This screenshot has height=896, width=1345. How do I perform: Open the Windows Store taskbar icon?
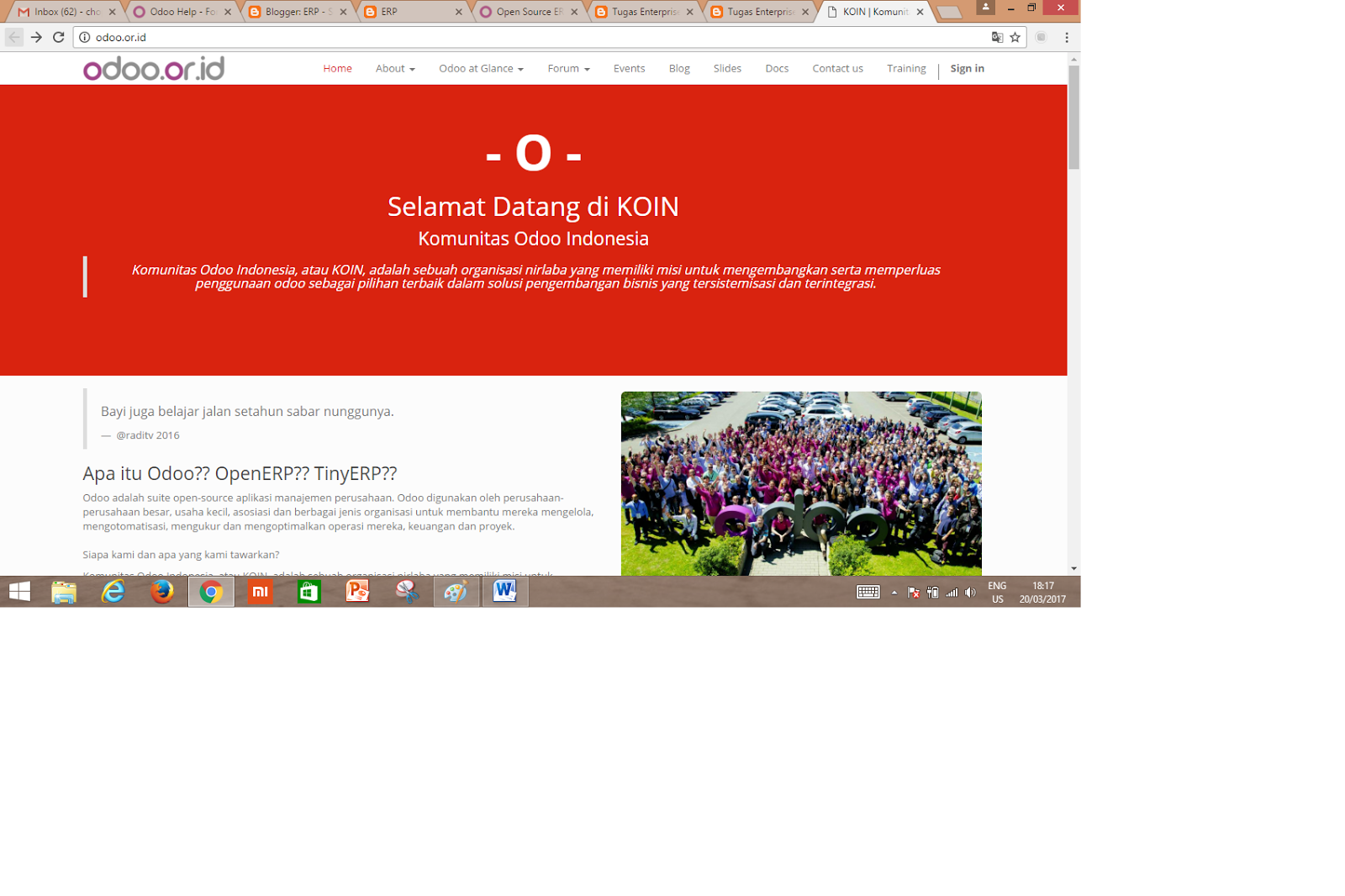pyautogui.click(x=309, y=592)
